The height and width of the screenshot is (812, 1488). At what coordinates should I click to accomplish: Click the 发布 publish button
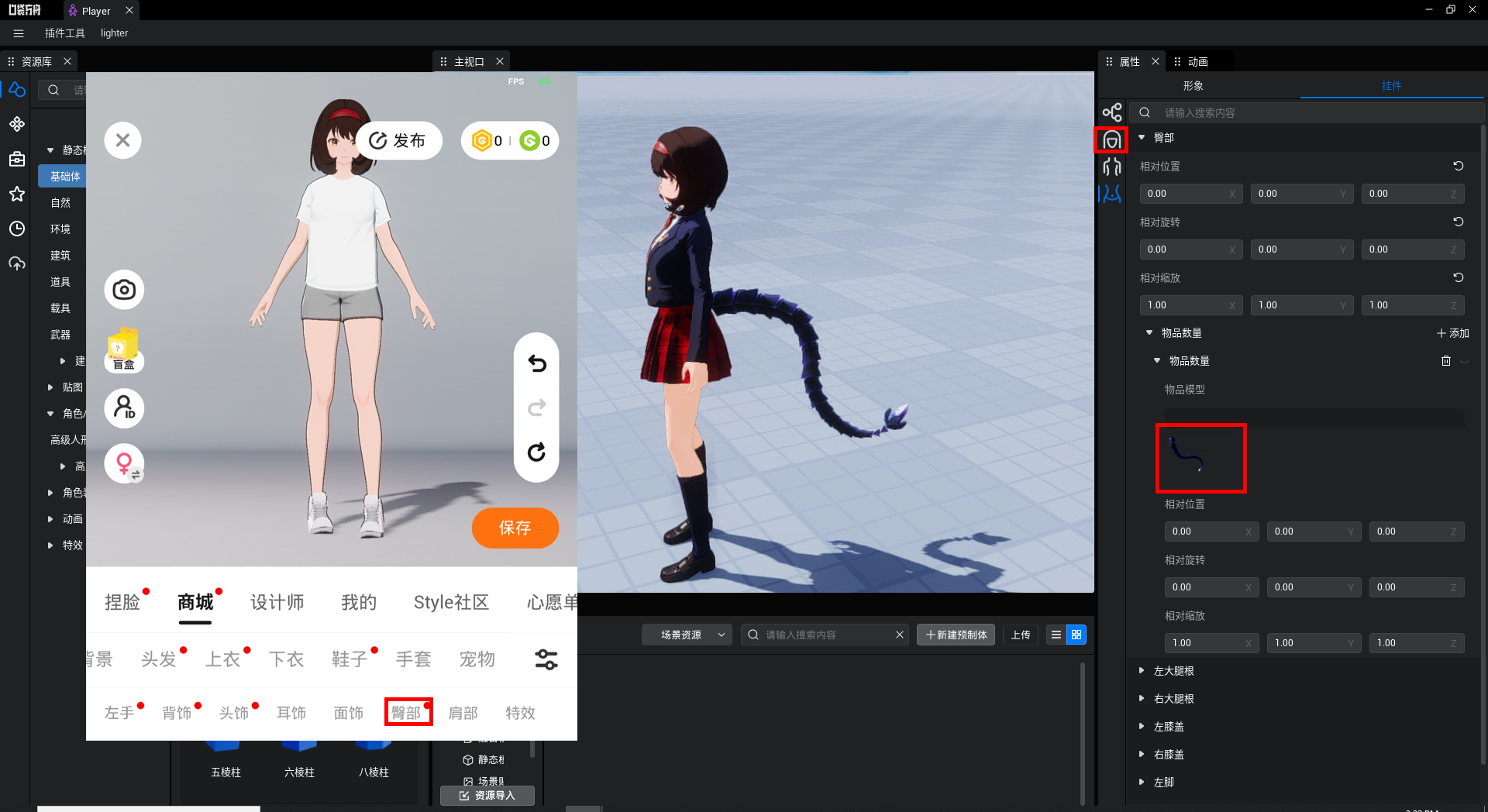398,140
